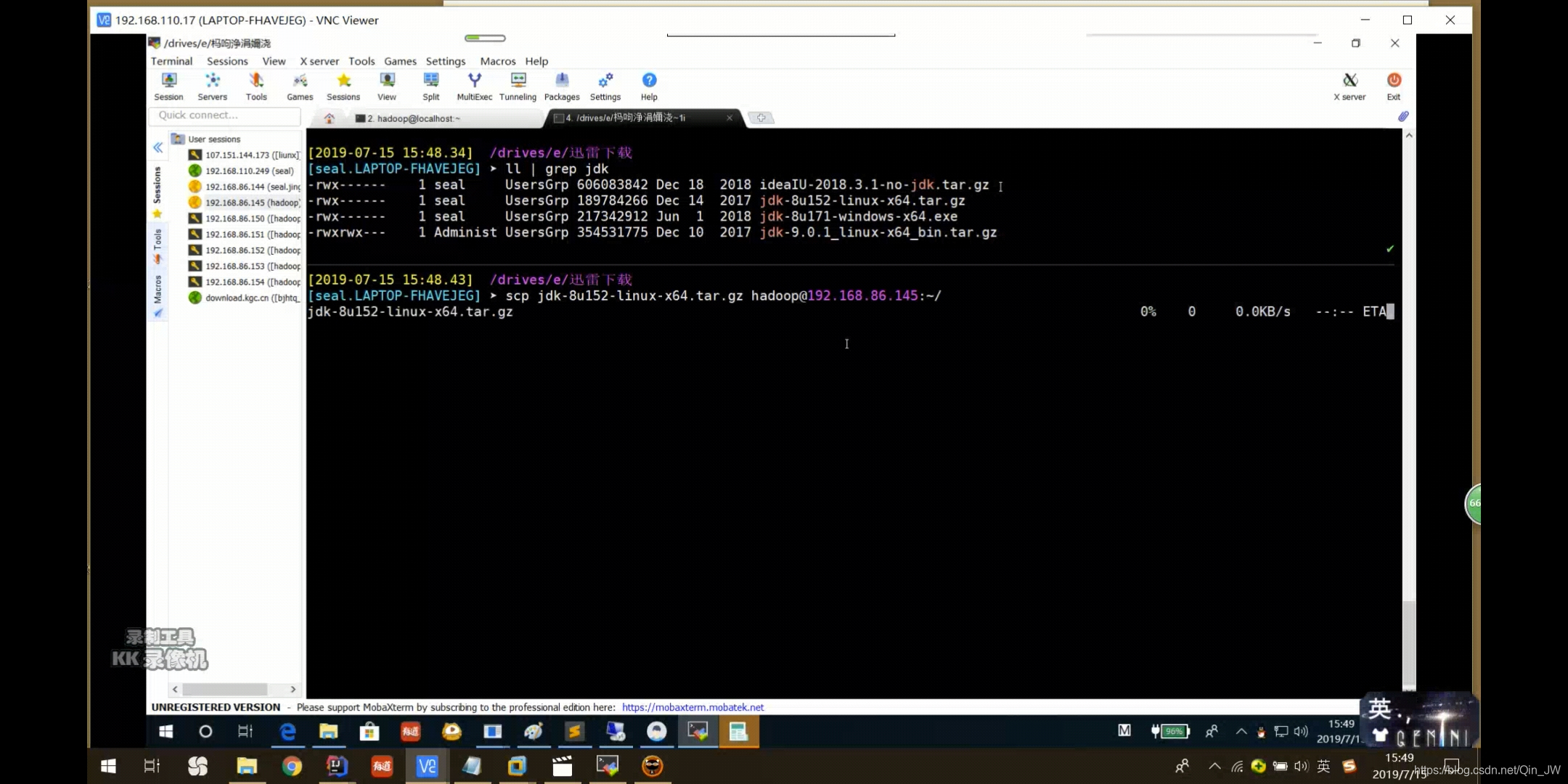
Task: Open the Servers toolbar icon
Action: (212, 86)
